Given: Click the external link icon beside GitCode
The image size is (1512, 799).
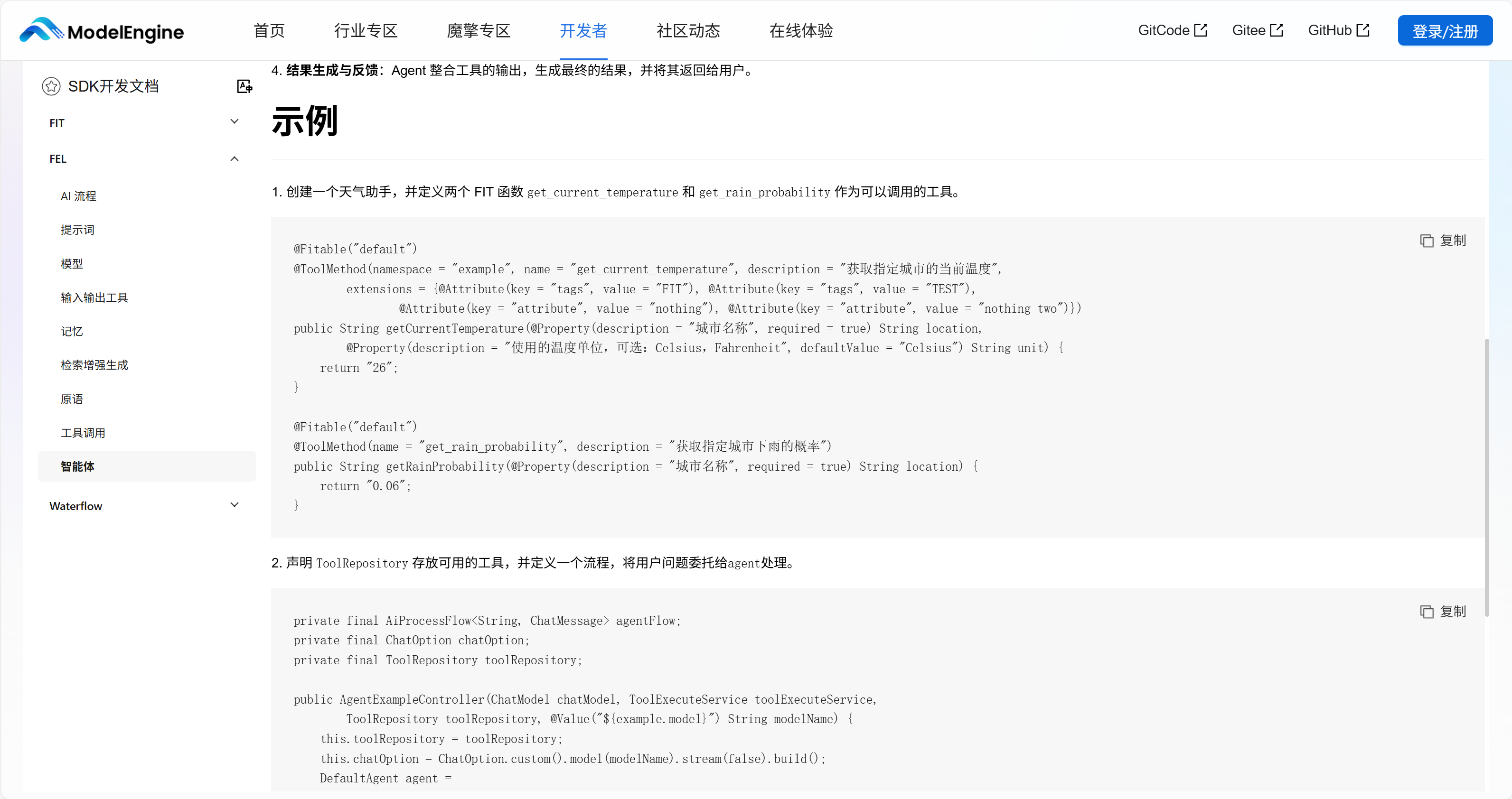Looking at the screenshot, I should point(1201,30).
